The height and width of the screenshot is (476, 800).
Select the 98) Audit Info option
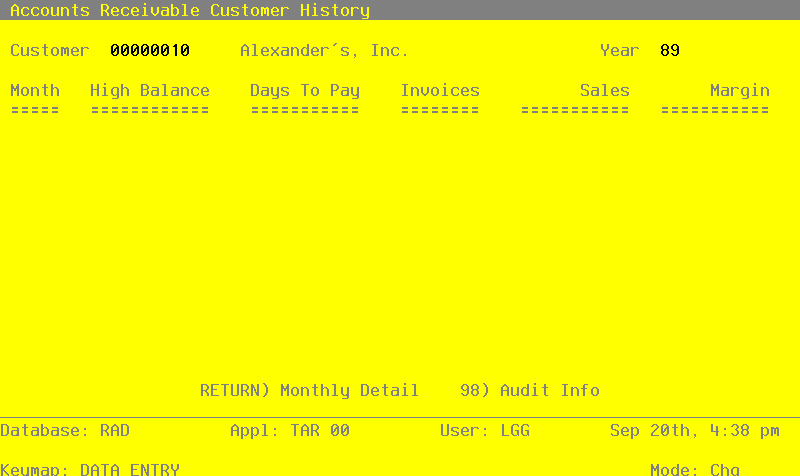(530, 390)
